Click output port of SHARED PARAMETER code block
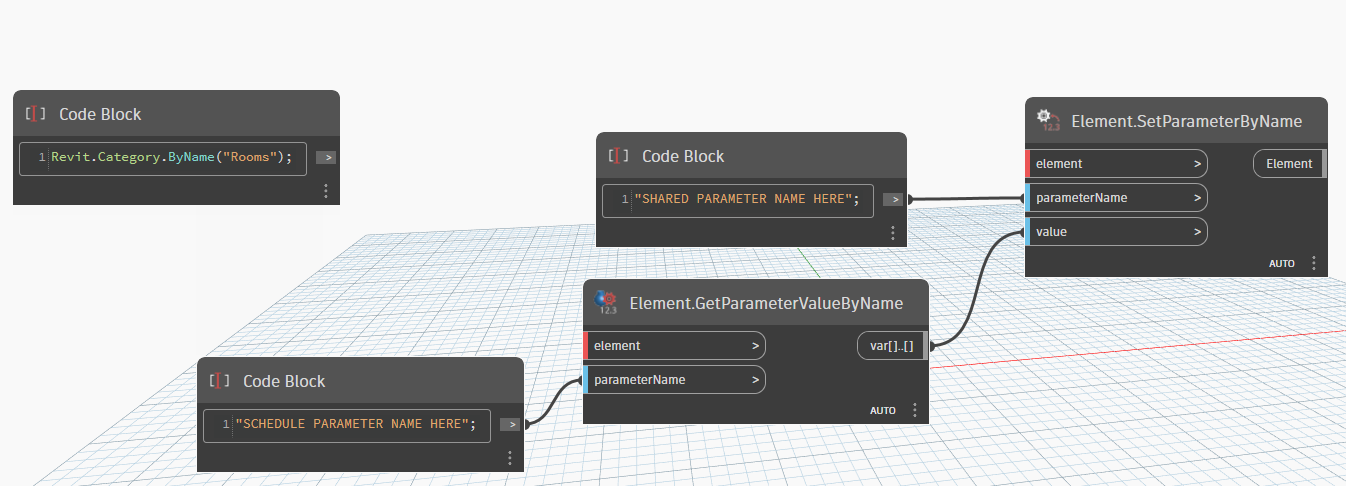 coord(893,199)
